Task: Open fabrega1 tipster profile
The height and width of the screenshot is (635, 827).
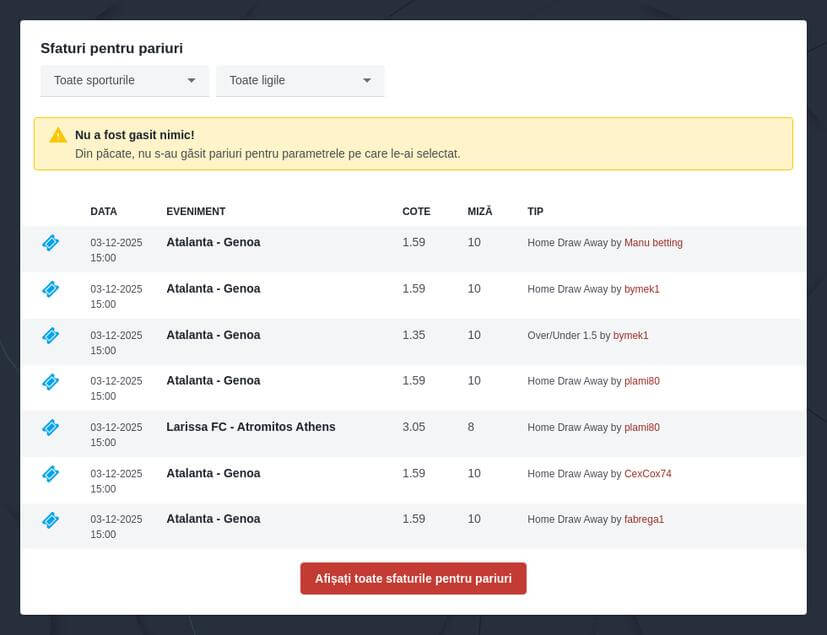Action: click(644, 519)
